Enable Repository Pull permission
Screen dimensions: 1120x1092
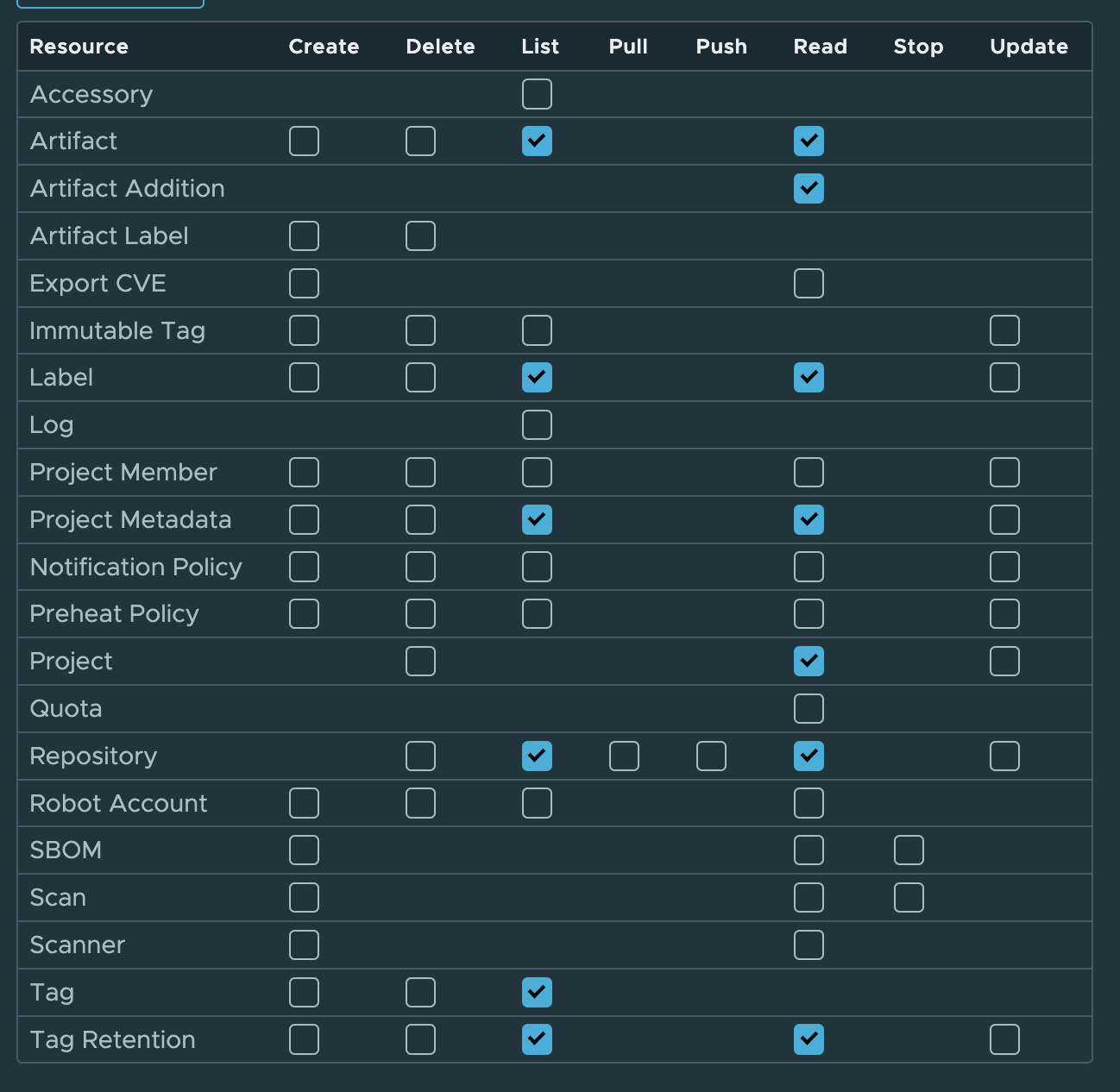(x=624, y=756)
